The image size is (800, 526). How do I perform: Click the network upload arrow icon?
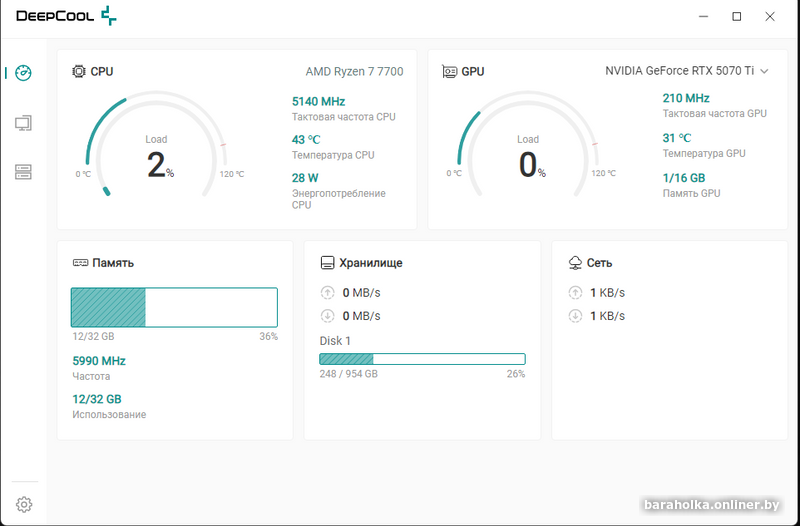(x=575, y=293)
